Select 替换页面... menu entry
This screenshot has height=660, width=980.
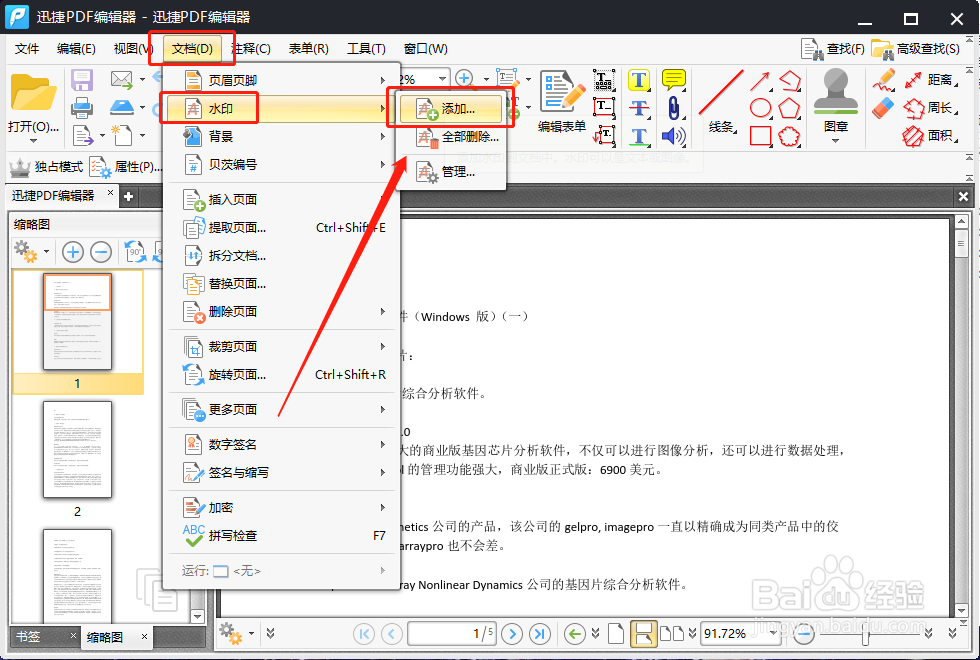coord(281,284)
